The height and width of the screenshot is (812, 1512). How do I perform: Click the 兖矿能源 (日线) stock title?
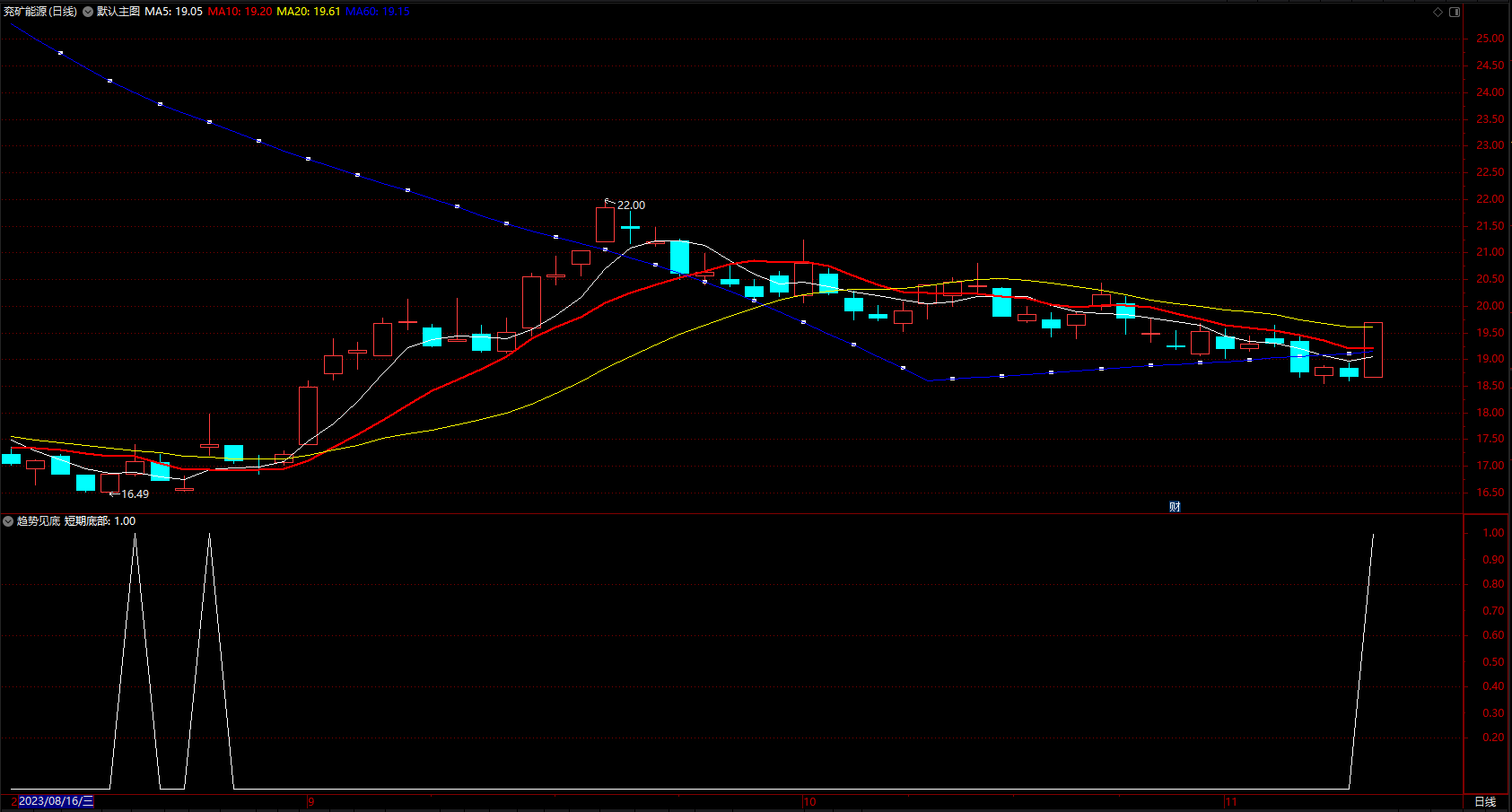click(x=40, y=12)
